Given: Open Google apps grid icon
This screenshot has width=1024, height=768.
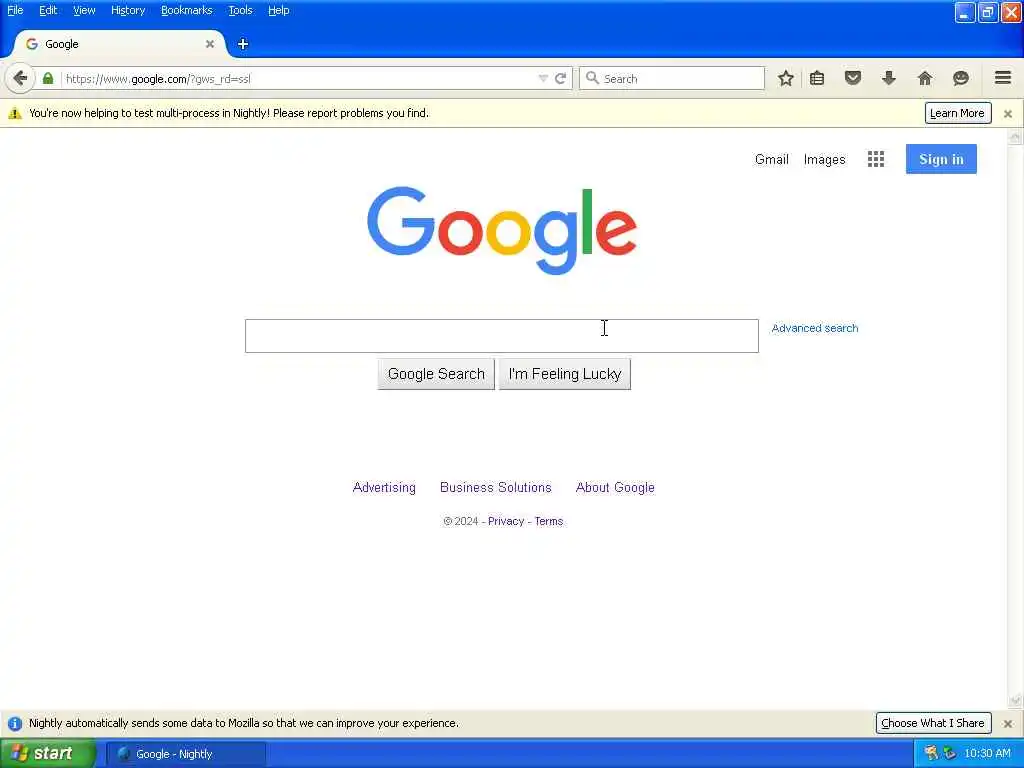Looking at the screenshot, I should pos(876,159).
